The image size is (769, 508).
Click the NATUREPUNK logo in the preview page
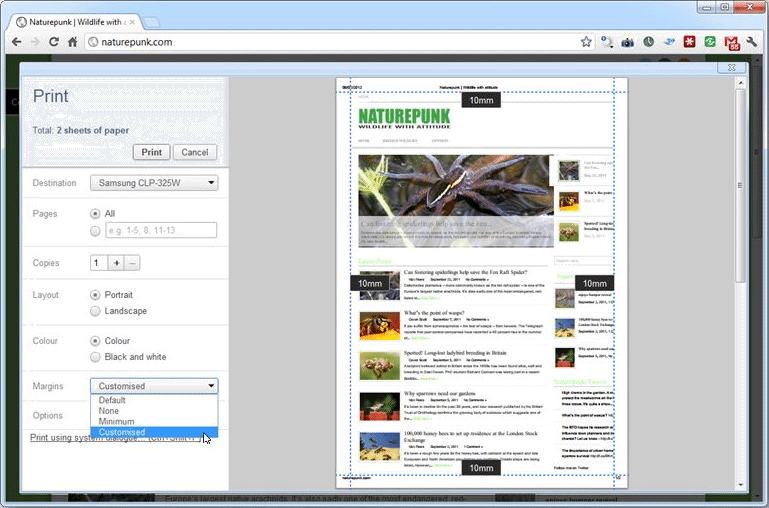[x=405, y=119]
